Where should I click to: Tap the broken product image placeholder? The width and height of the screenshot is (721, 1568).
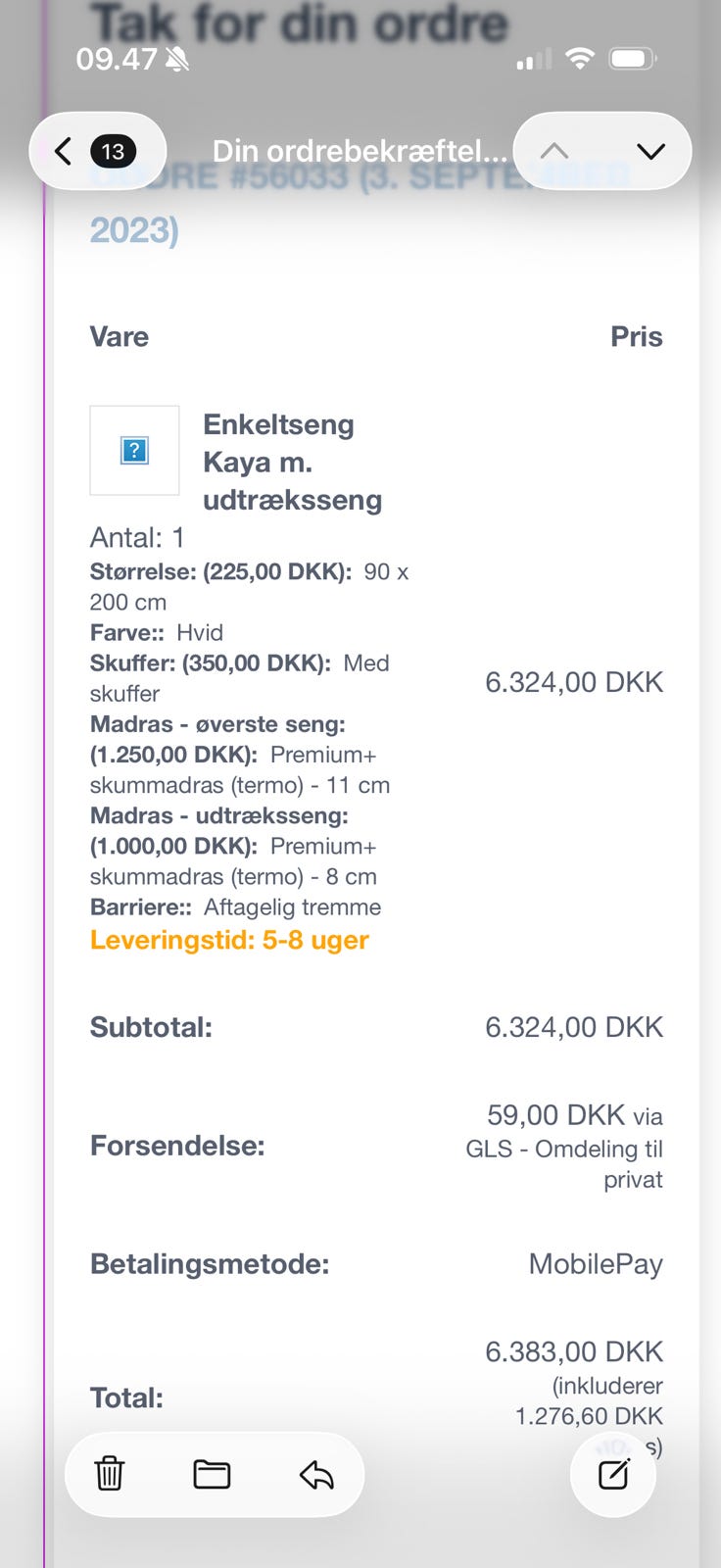coord(134,451)
